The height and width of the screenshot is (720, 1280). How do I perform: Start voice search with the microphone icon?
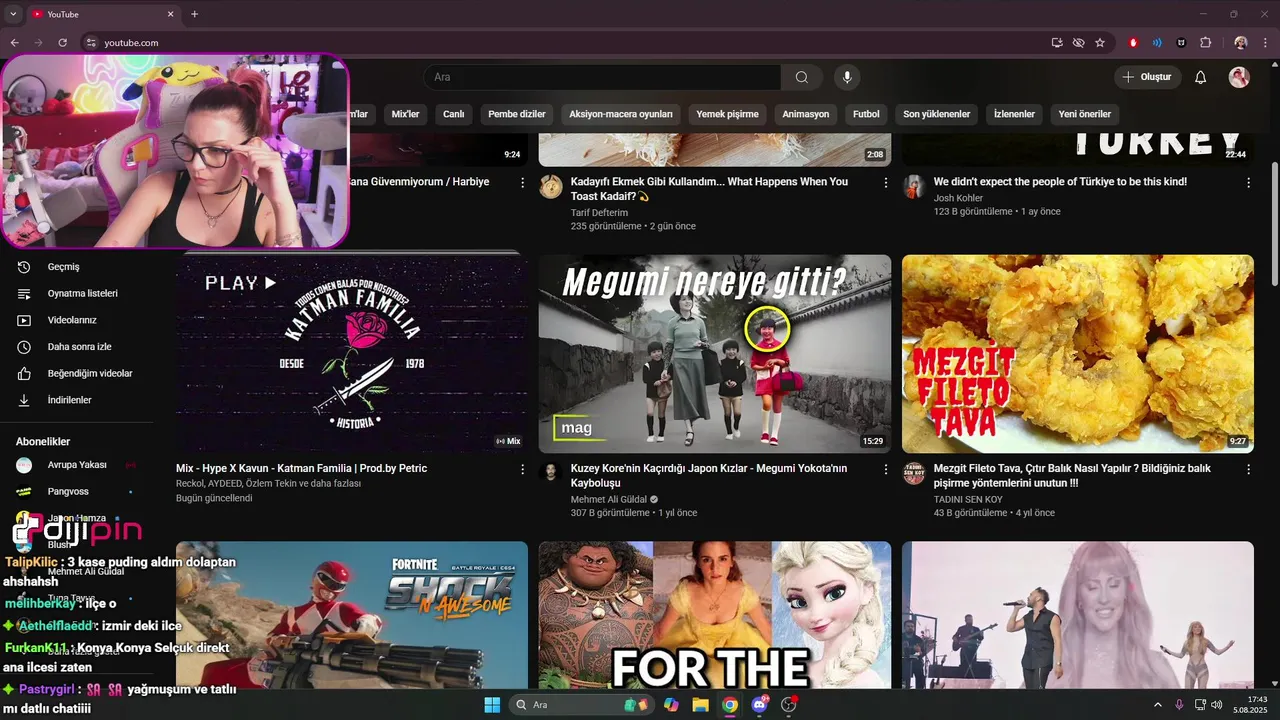[847, 77]
